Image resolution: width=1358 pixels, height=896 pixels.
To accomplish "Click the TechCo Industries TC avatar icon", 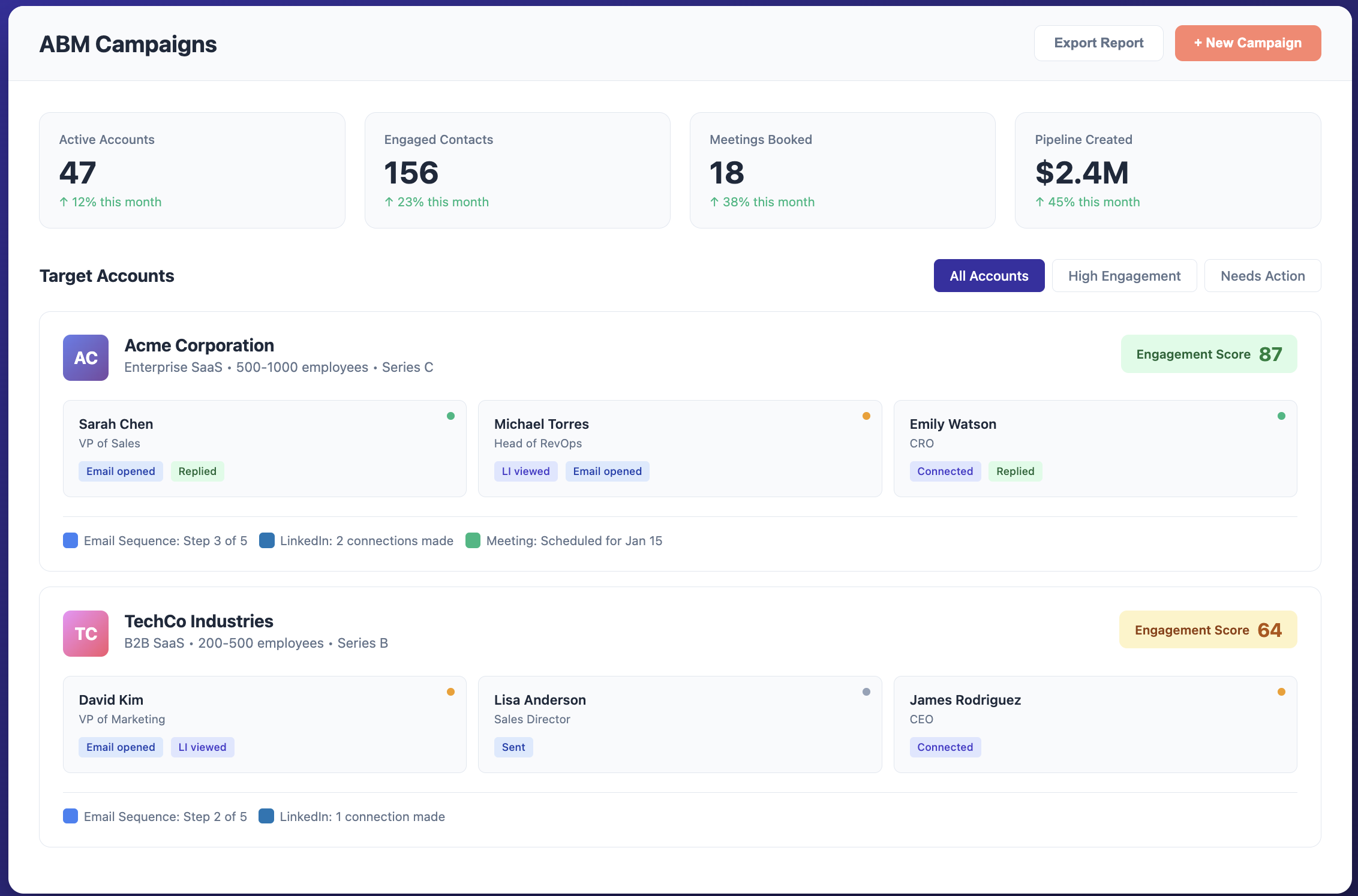I will (86, 633).
